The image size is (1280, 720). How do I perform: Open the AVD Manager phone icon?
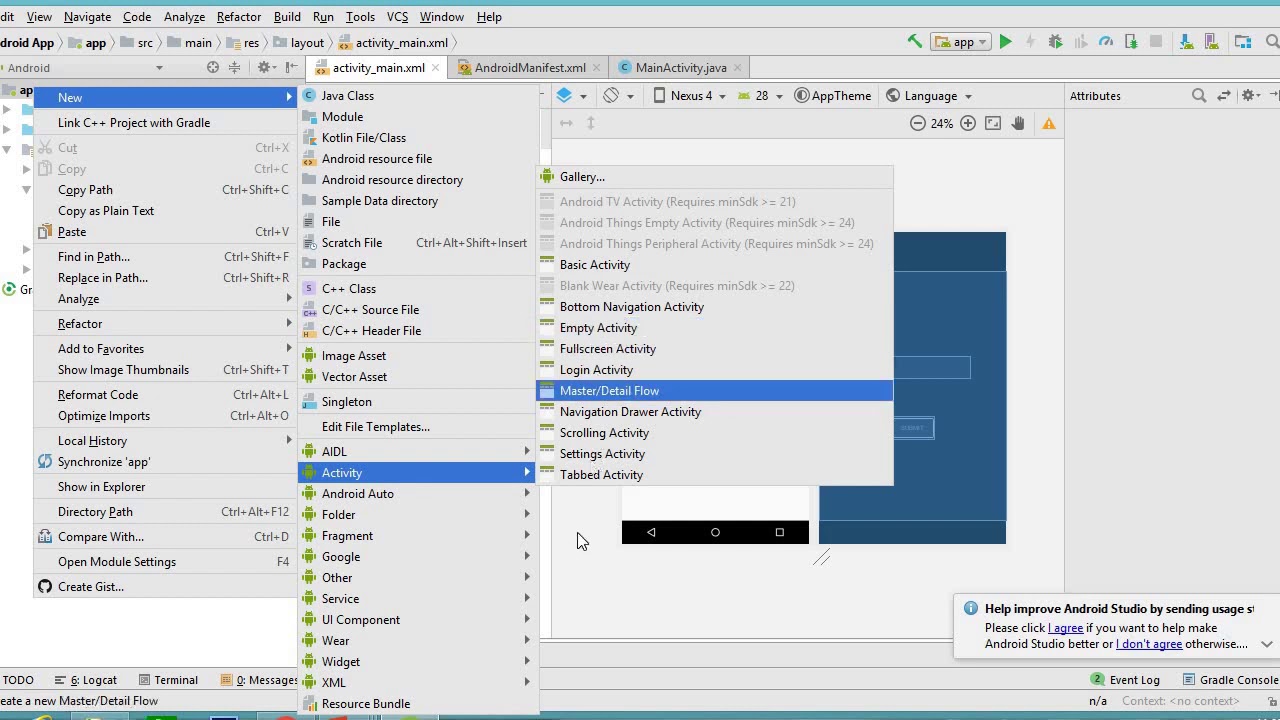(x=1213, y=42)
